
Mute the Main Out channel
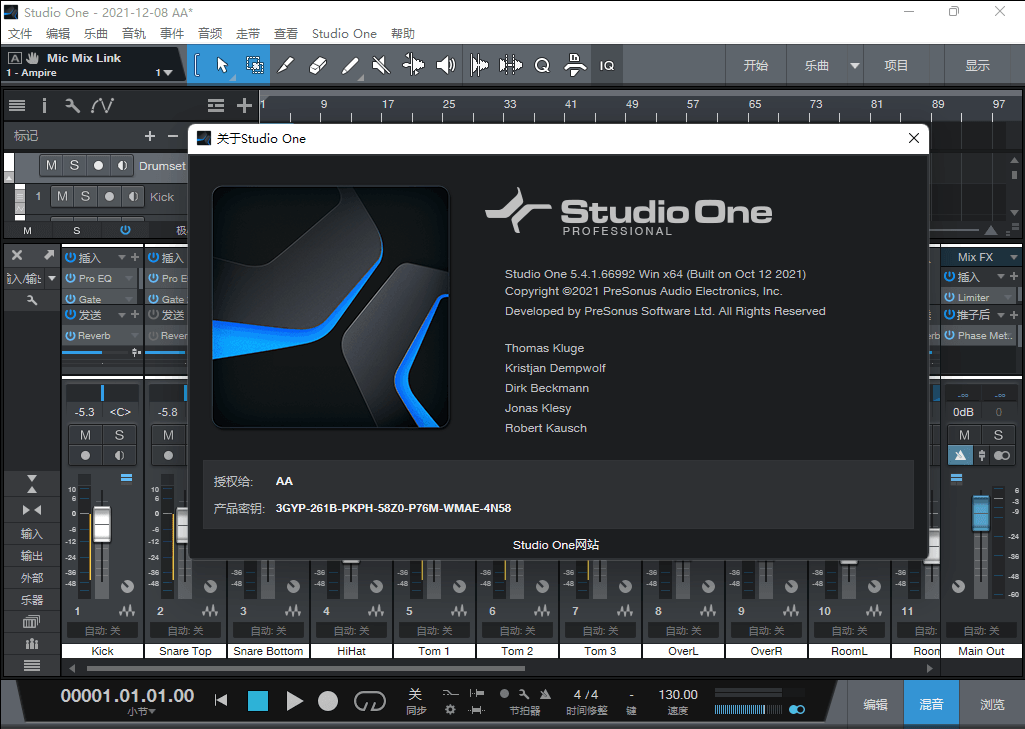[x=964, y=435]
